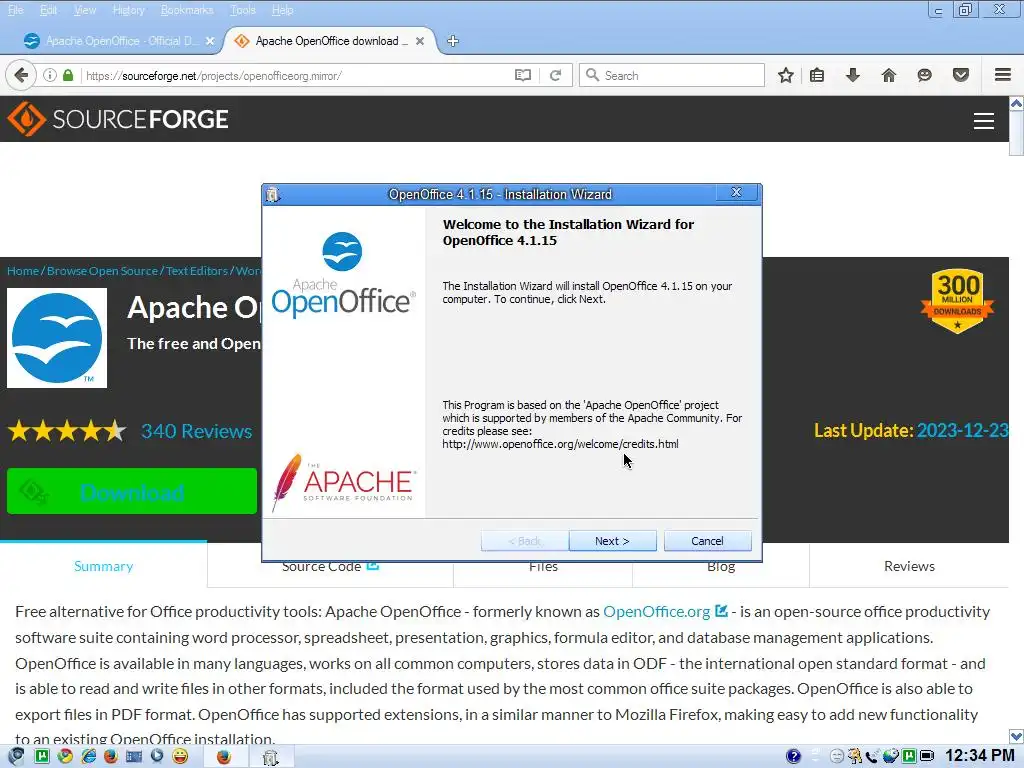Click the blue help tray icon
1024x768 pixels.
click(793, 756)
